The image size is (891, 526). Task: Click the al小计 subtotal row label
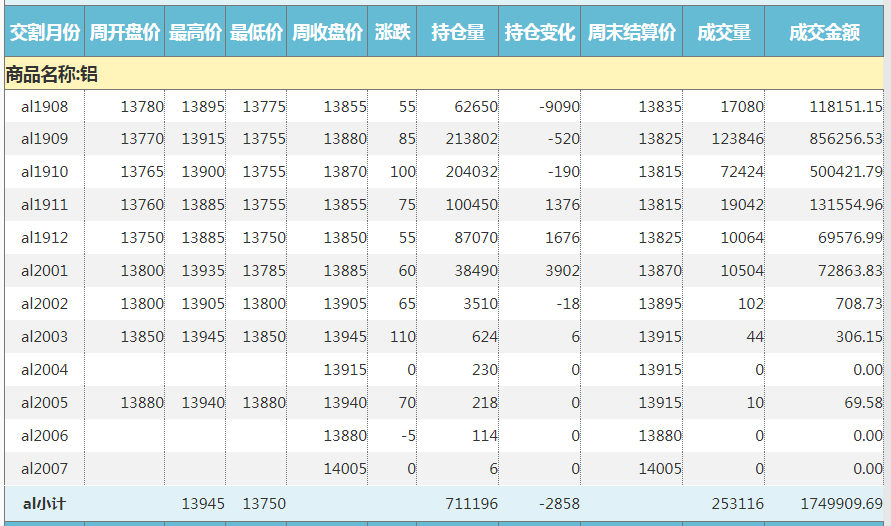click(x=44, y=504)
